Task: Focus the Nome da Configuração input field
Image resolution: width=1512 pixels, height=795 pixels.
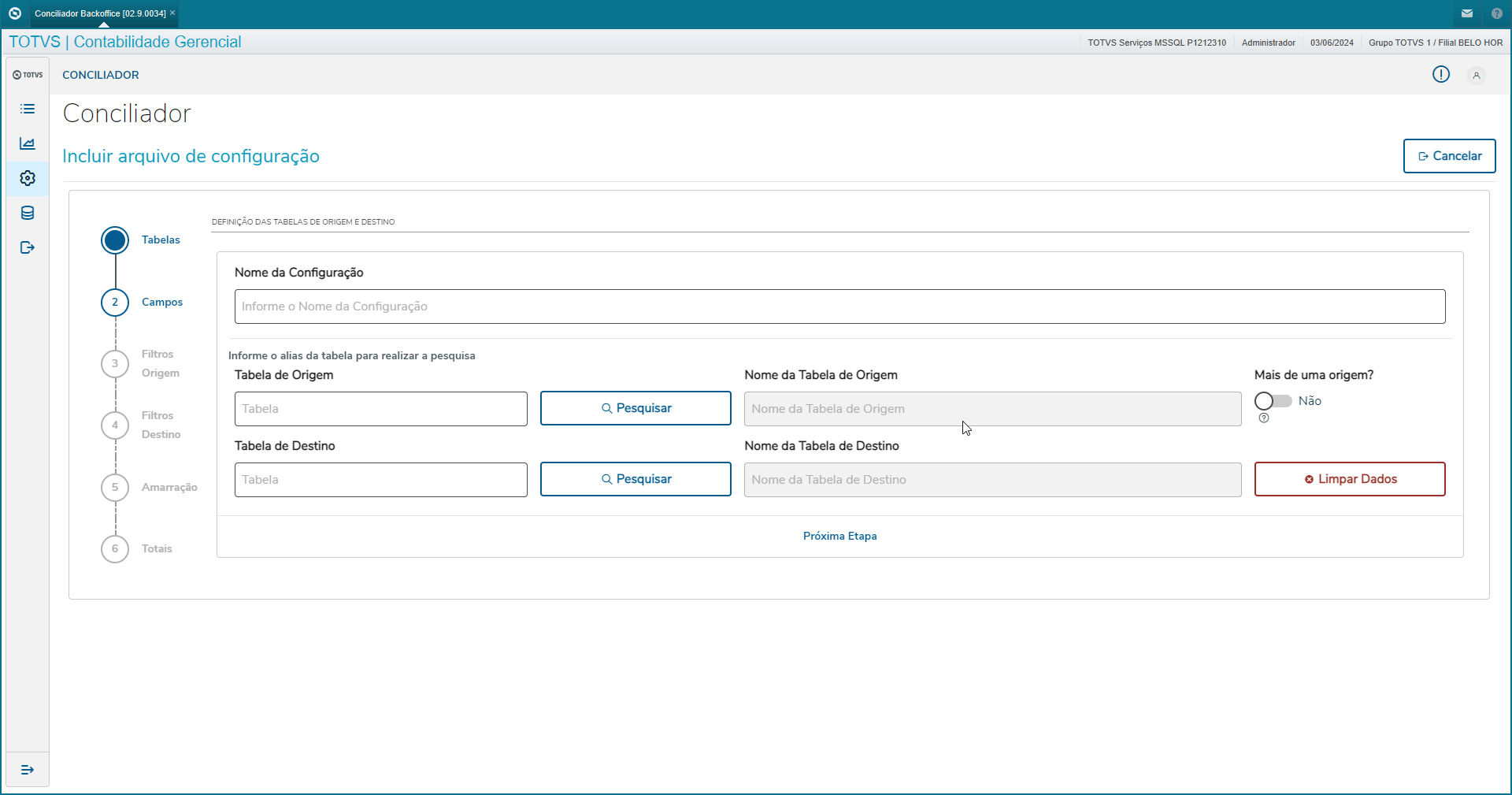Action: (840, 306)
